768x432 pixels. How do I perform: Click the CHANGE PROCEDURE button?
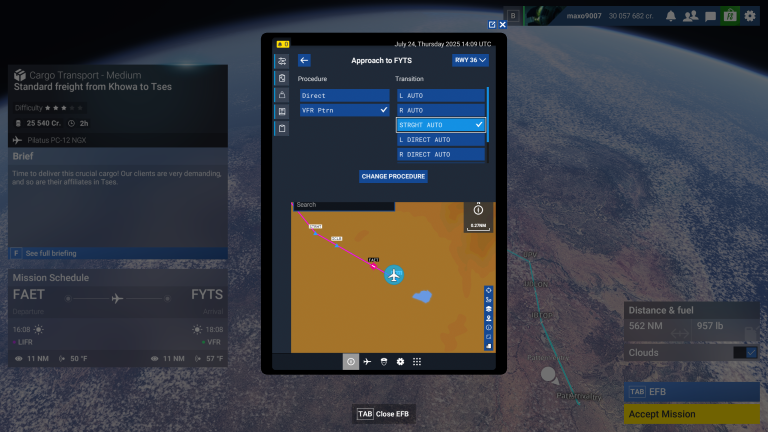[393, 176]
